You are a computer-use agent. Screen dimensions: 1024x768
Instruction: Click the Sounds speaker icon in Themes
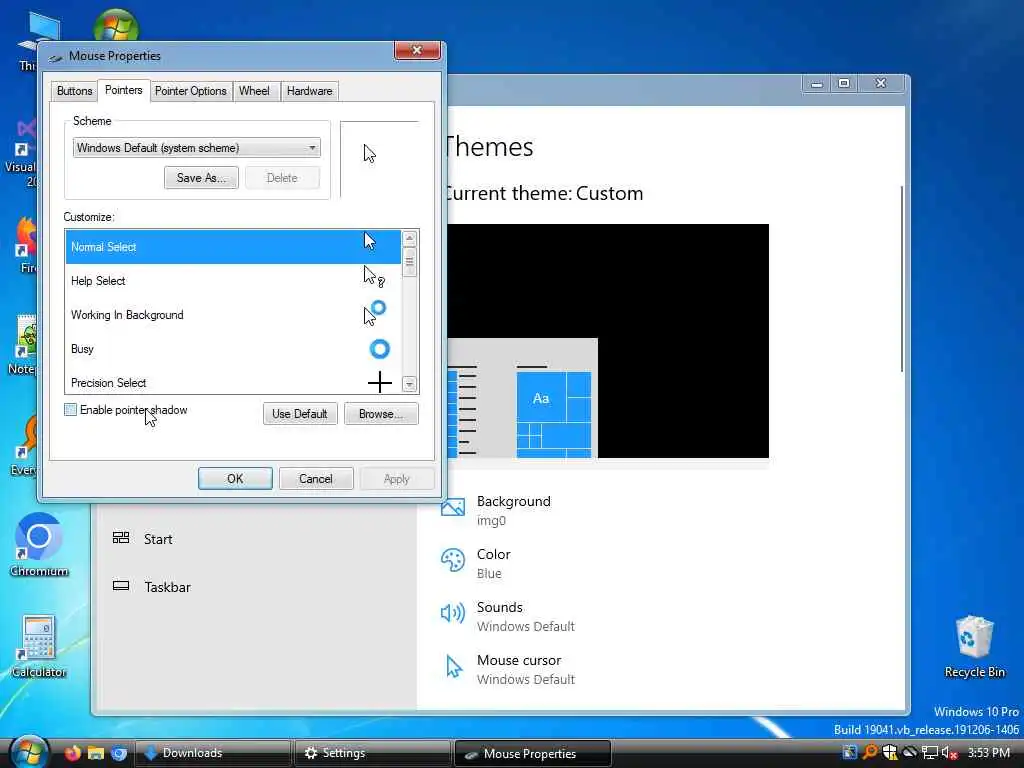pos(453,613)
